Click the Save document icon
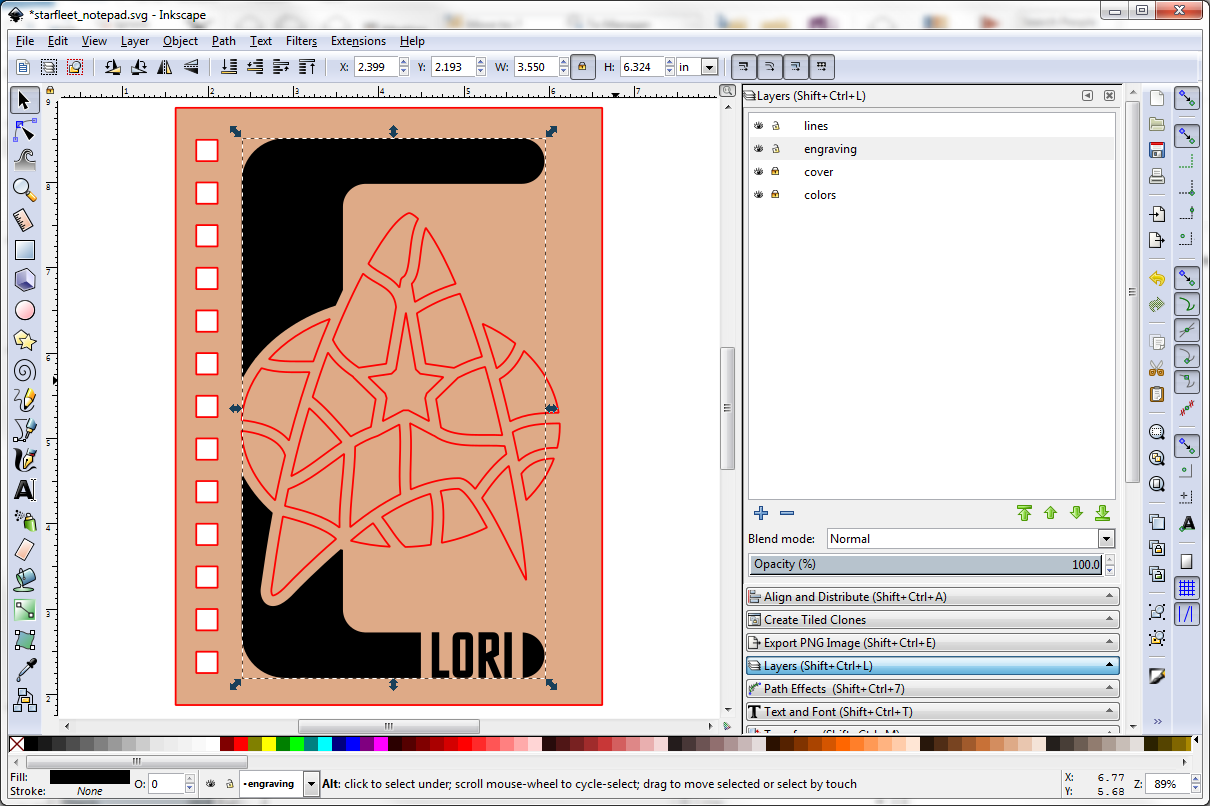 point(1157,150)
